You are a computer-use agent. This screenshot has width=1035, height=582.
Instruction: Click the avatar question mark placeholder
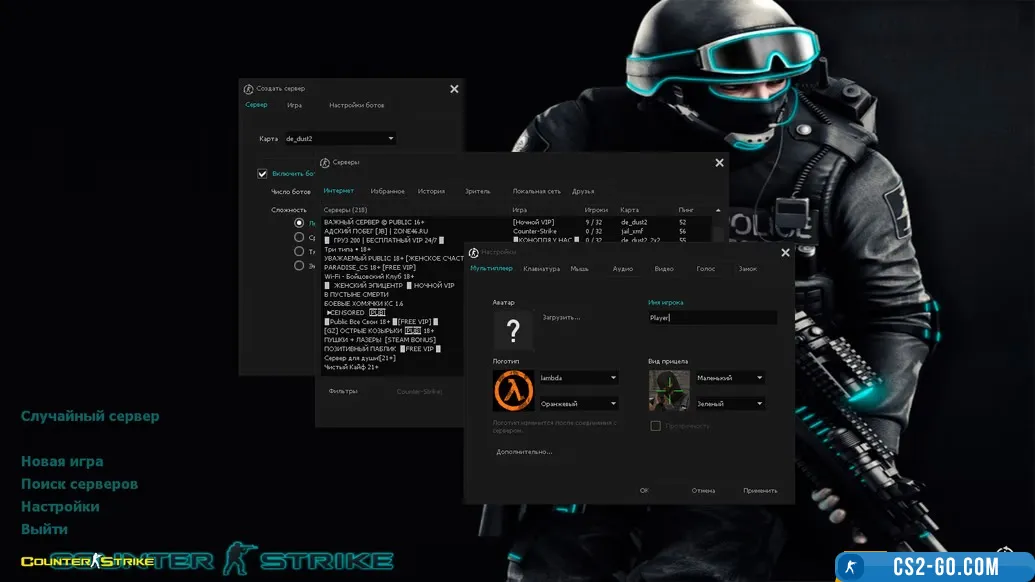point(513,330)
